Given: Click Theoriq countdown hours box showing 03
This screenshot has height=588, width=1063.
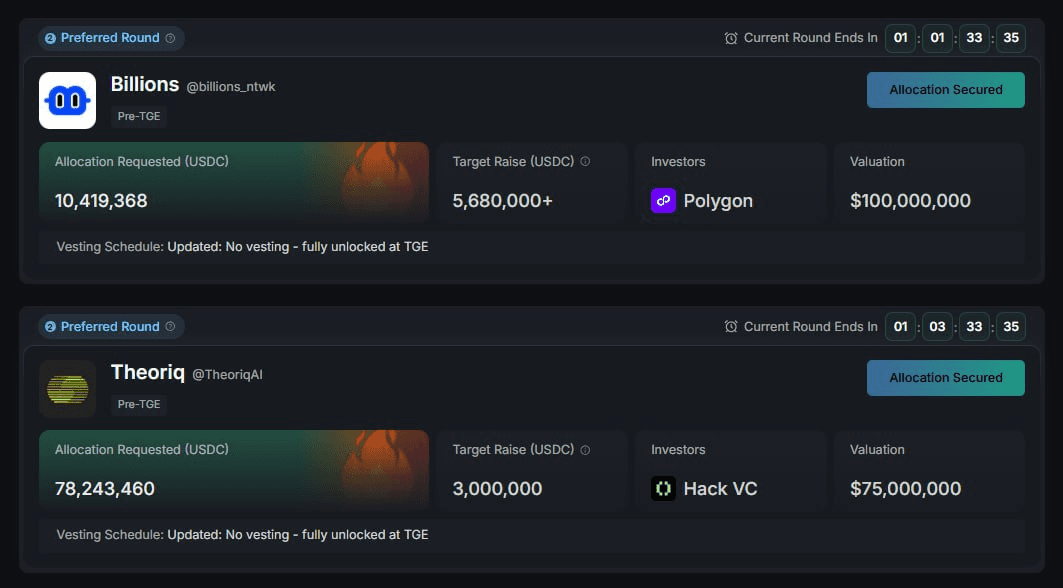Looking at the screenshot, I should (x=937, y=326).
